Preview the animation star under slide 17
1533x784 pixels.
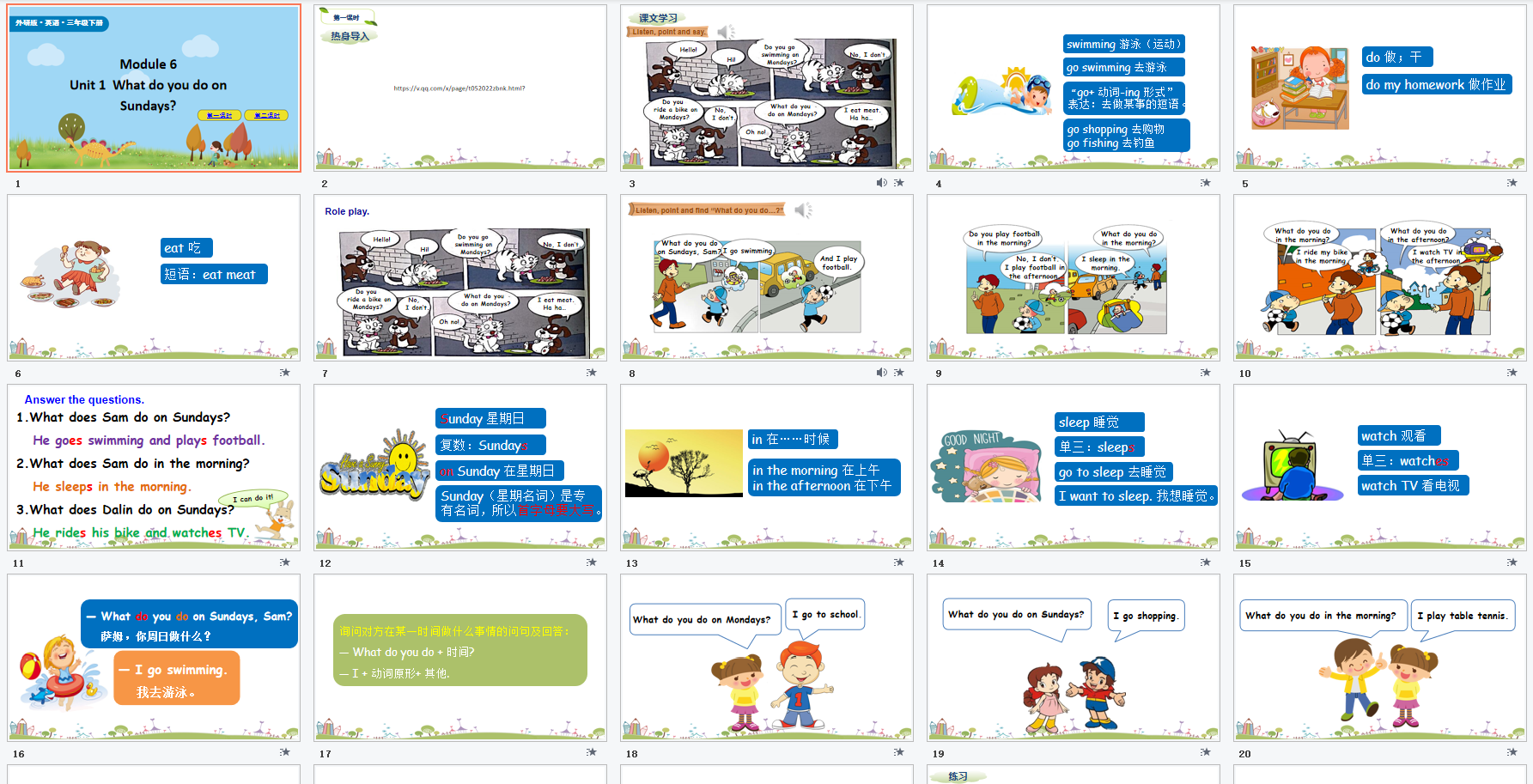click(x=592, y=752)
